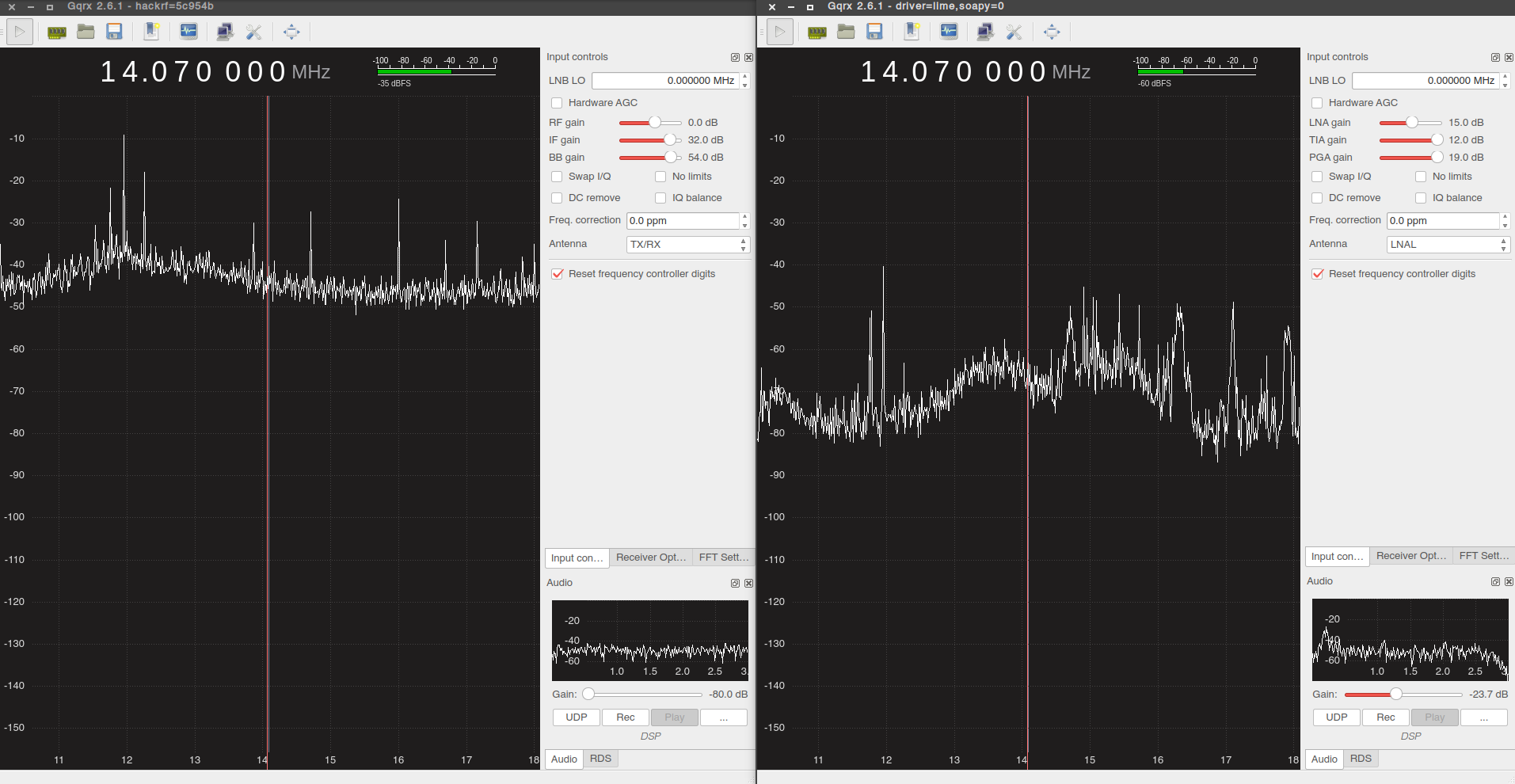
Task: Start DSP in the HackRF window
Action: point(20,32)
